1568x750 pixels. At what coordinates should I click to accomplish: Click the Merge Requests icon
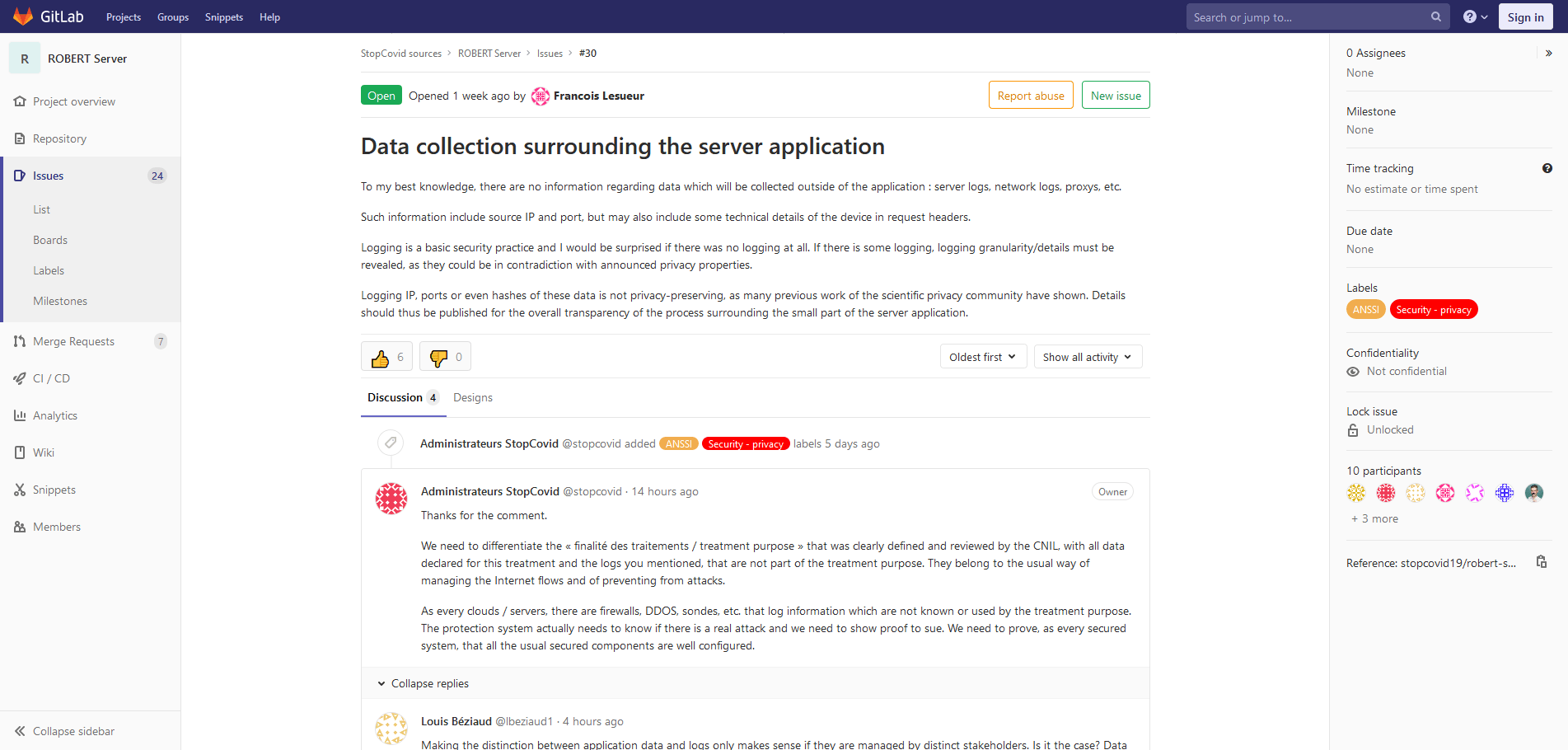[x=20, y=341]
